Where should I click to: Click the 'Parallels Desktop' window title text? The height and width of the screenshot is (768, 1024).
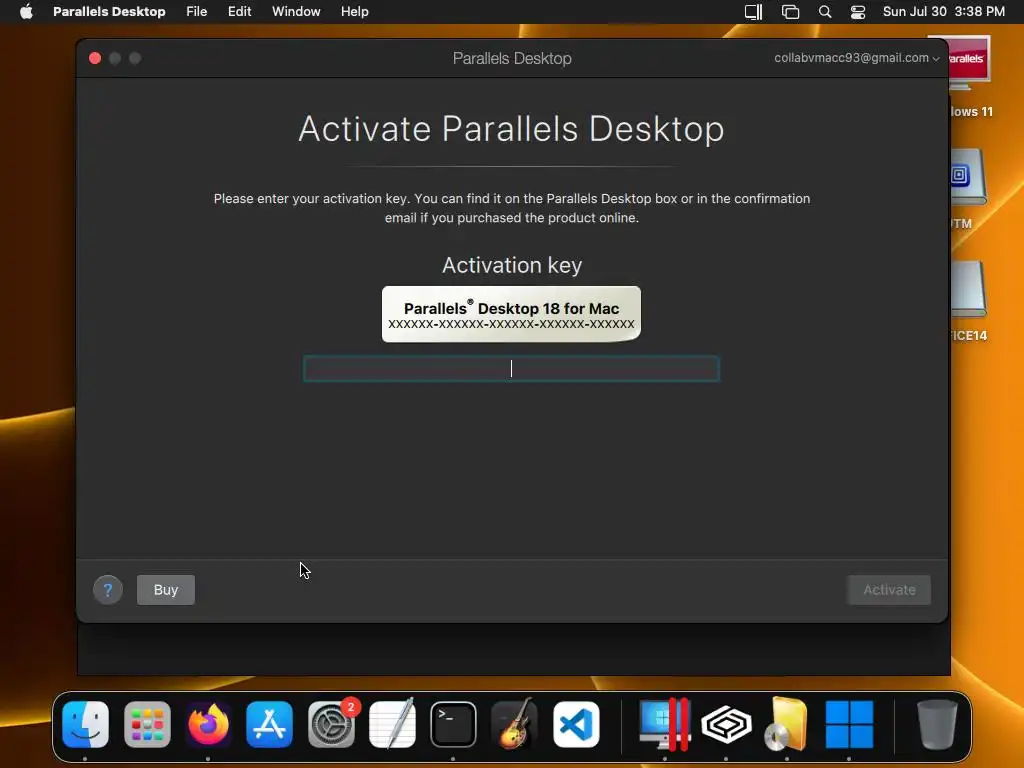(512, 58)
